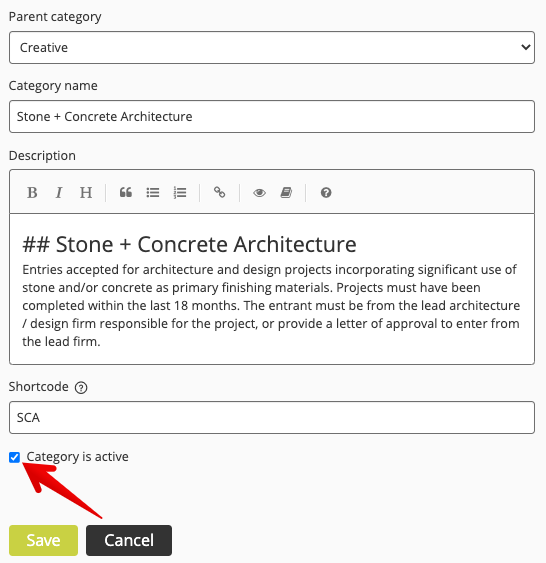Open the Parent category dropdown
546x563 pixels.
272,47
